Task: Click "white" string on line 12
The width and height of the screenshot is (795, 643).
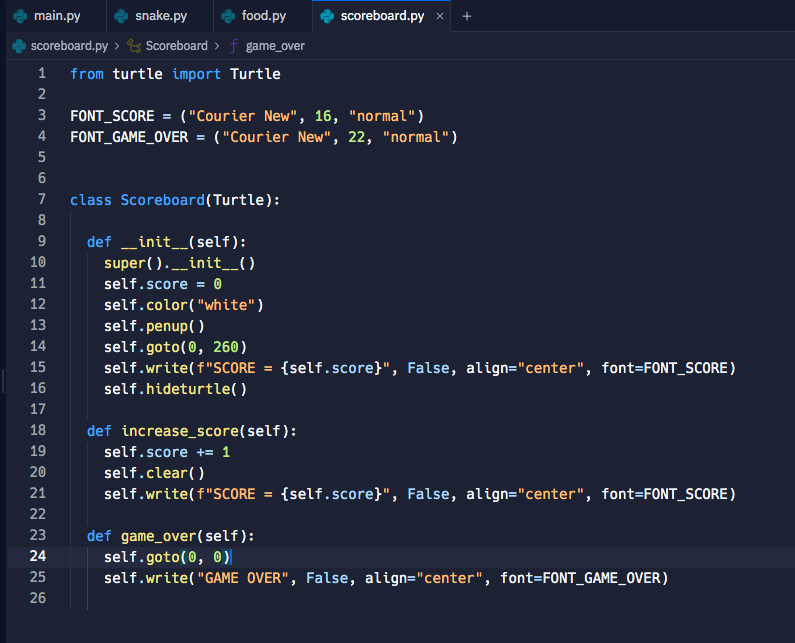Action: point(226,305)
